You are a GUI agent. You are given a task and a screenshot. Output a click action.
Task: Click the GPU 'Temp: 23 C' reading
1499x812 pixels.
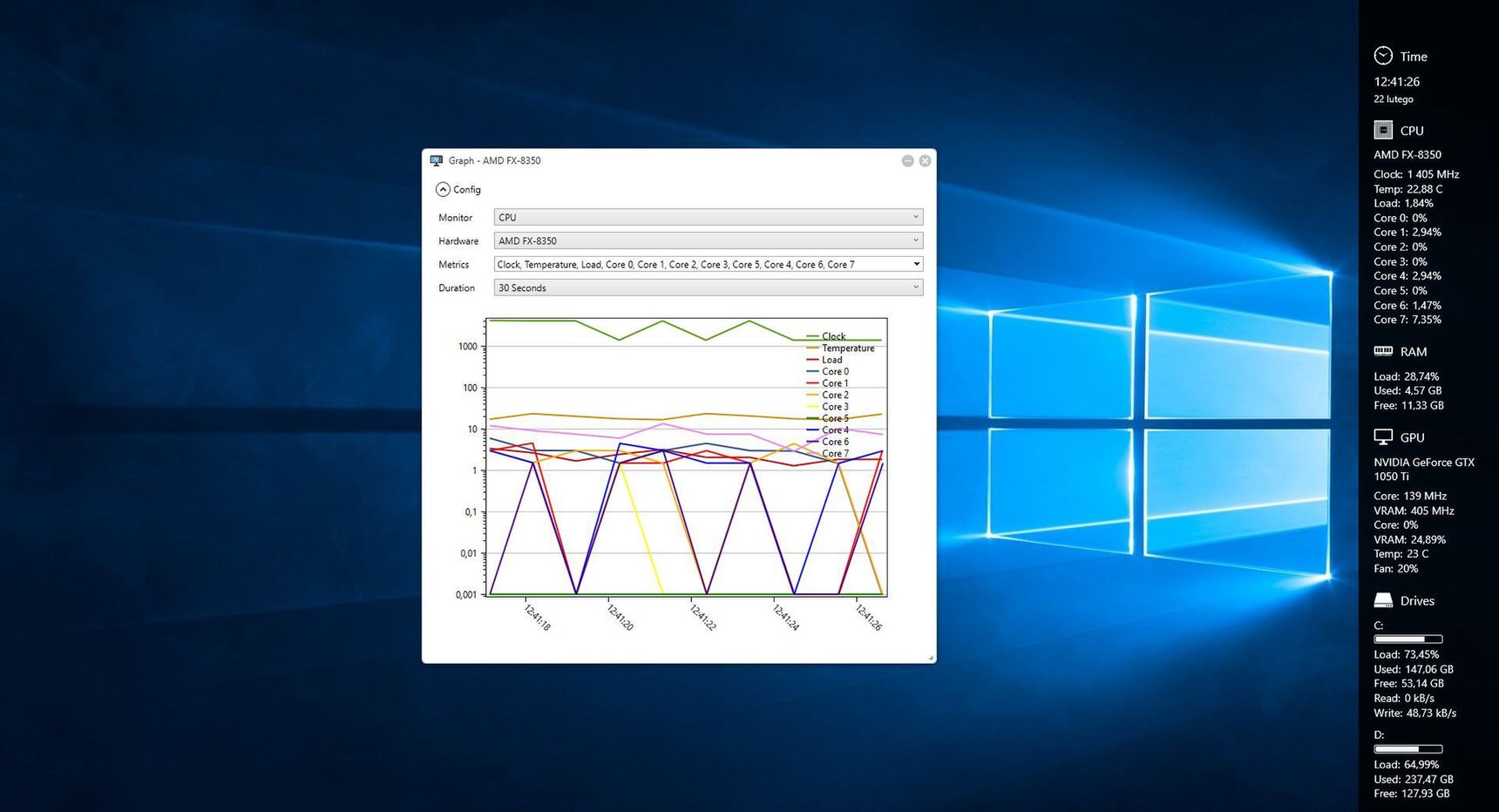click(x=1401, y=553)
